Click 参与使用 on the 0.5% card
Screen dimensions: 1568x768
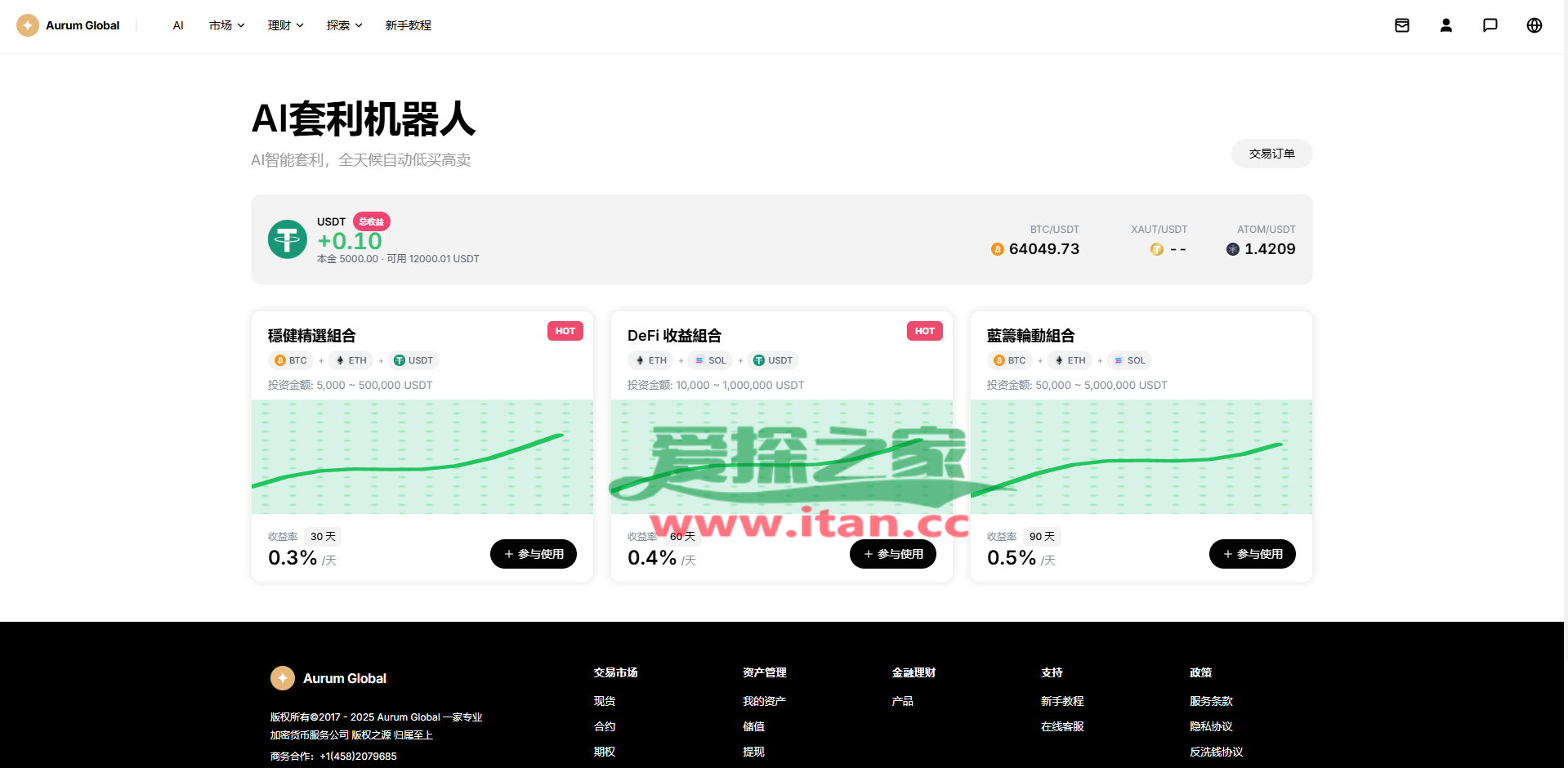(1253, 554)
